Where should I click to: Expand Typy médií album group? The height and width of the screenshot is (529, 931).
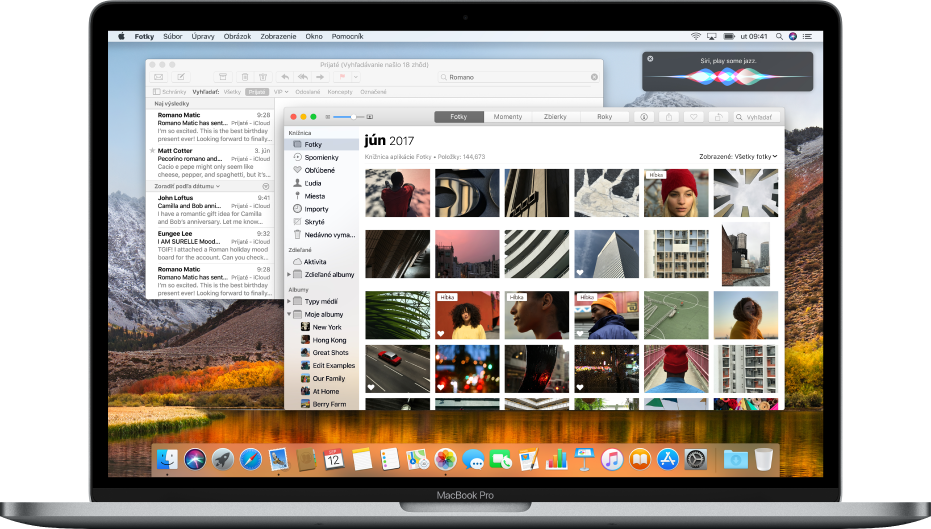coord(289,302)
